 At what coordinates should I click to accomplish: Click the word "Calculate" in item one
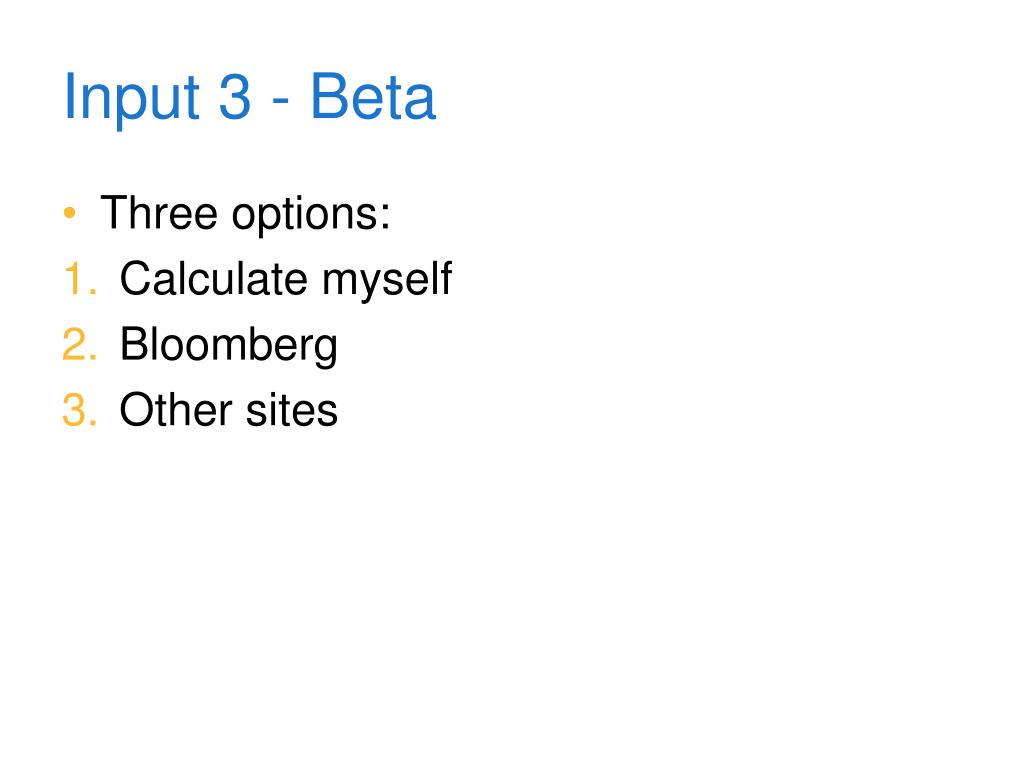click(x=214, y=278)
